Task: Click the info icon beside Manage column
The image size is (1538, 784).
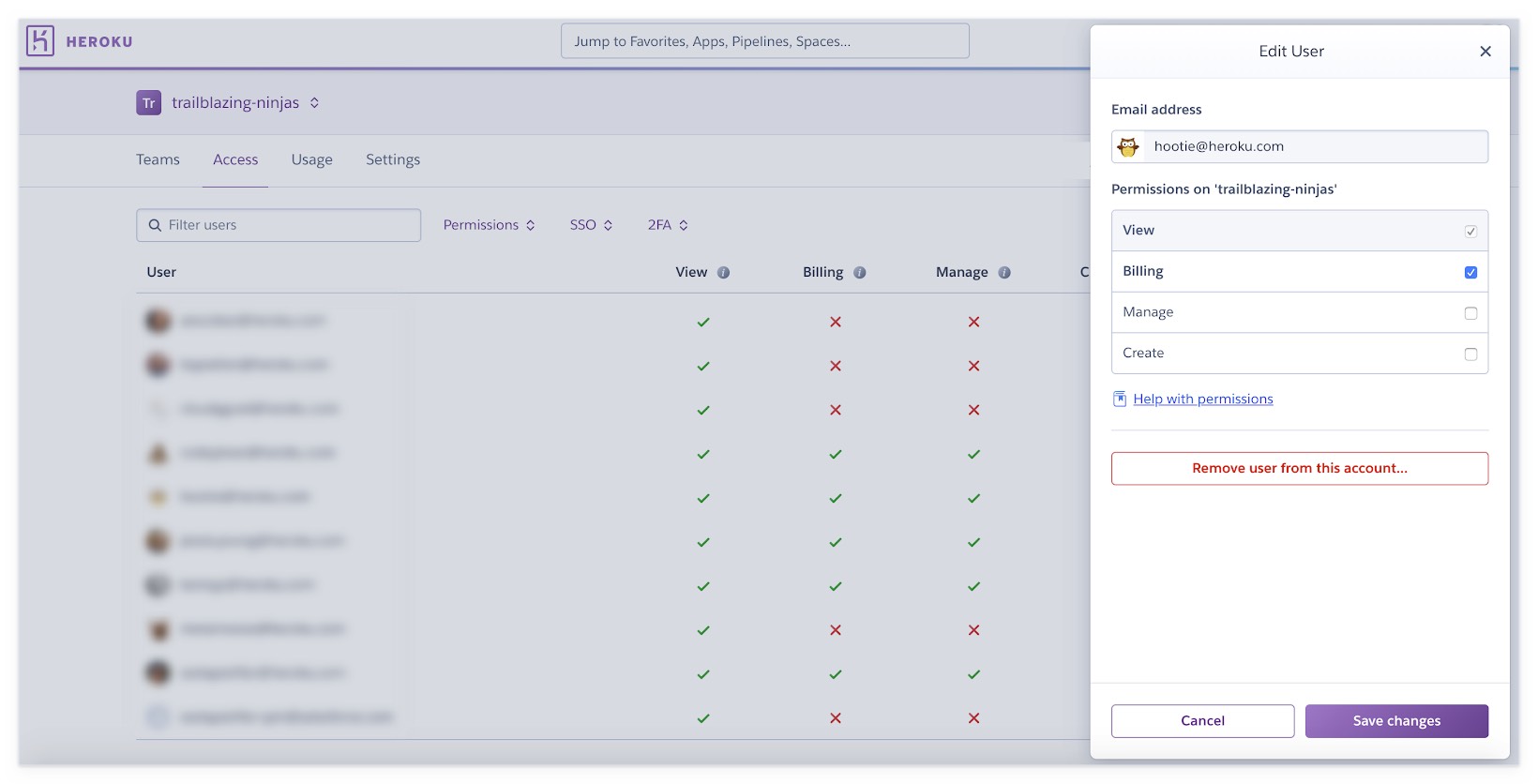Action: point(1004,273)
